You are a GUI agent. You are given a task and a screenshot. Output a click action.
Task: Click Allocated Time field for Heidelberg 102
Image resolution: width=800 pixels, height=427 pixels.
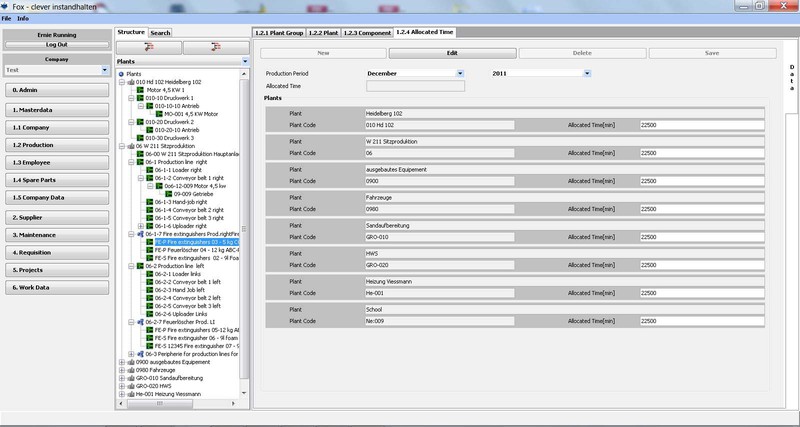pos(700,125)
